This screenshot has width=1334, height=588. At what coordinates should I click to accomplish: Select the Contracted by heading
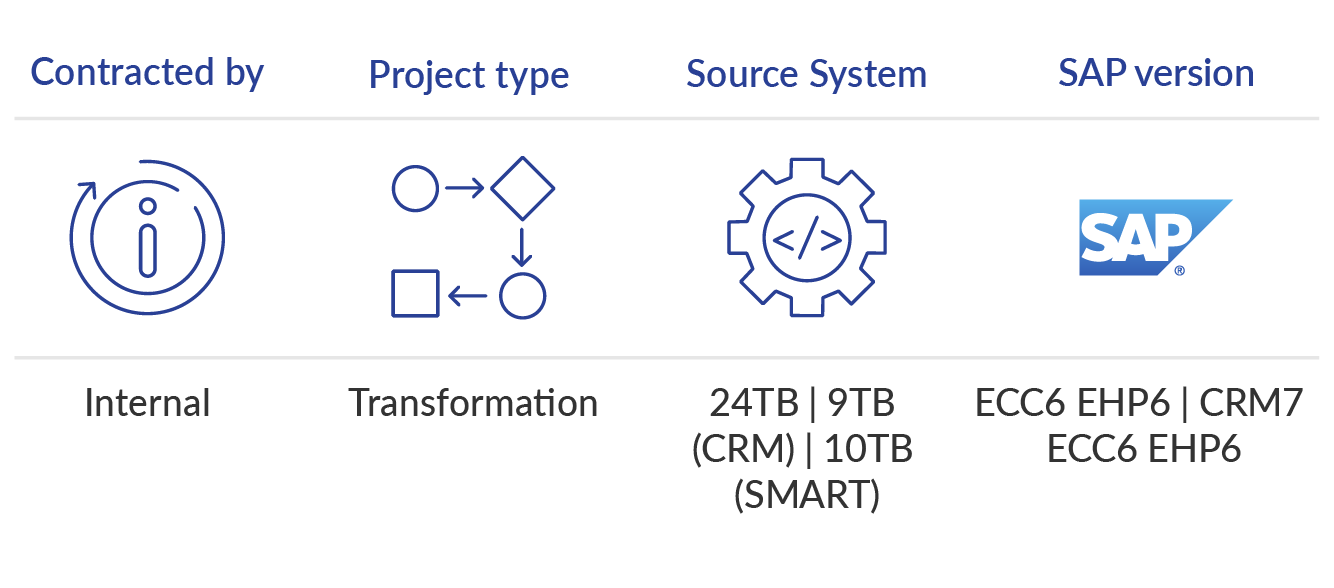pyautogui.click(x=147, y=73)
